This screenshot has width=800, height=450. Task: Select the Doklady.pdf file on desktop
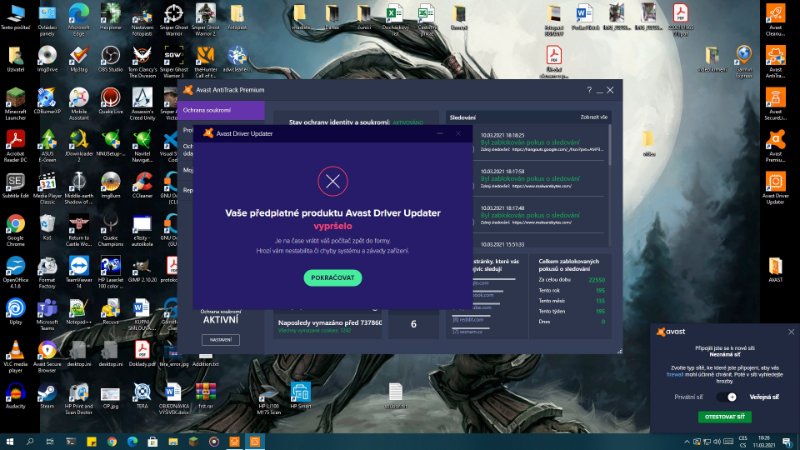coord(142,354)
